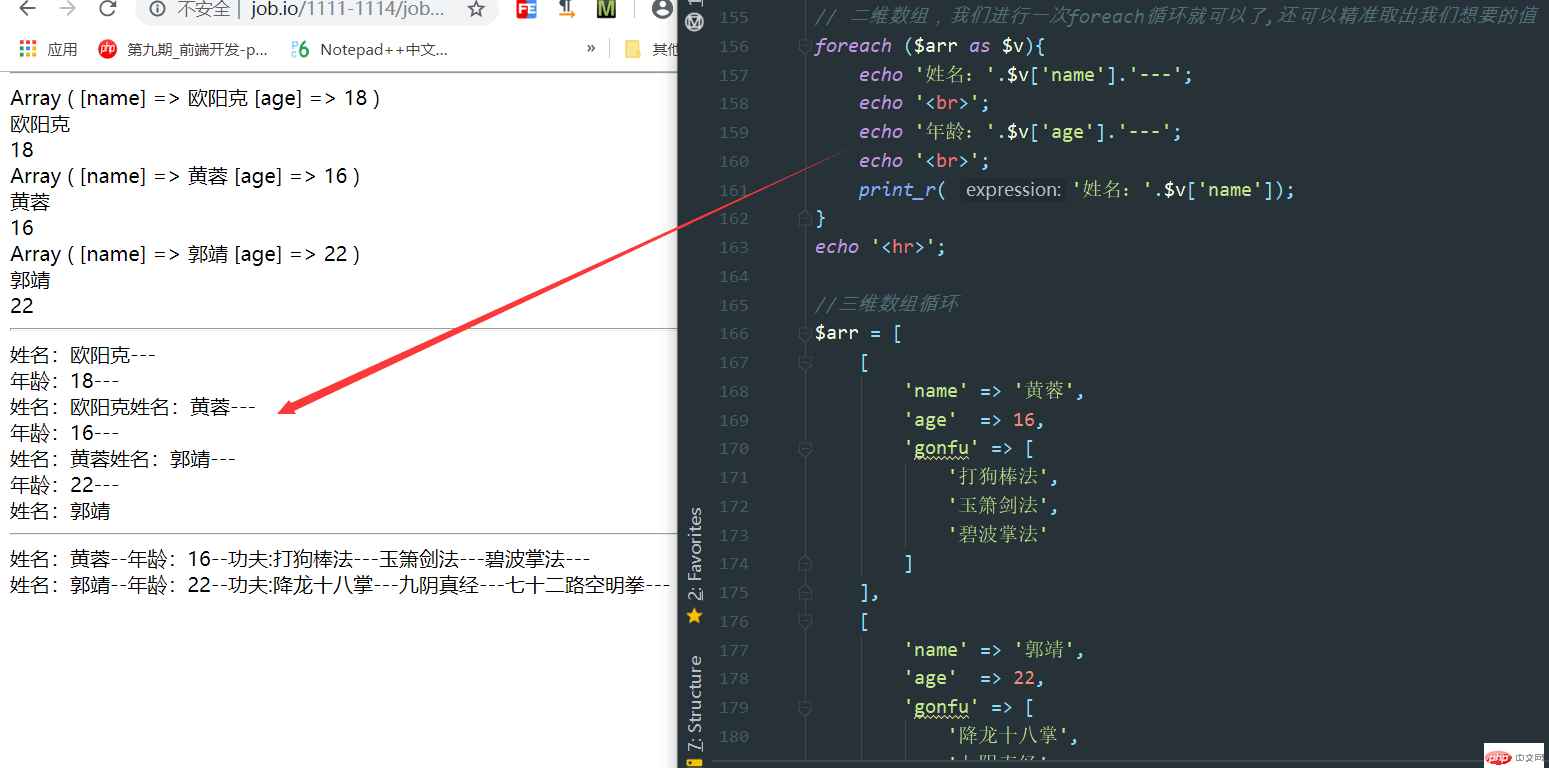
Task: Click the '碧波掌法' string in code
Action: click(x=998, y=535)
